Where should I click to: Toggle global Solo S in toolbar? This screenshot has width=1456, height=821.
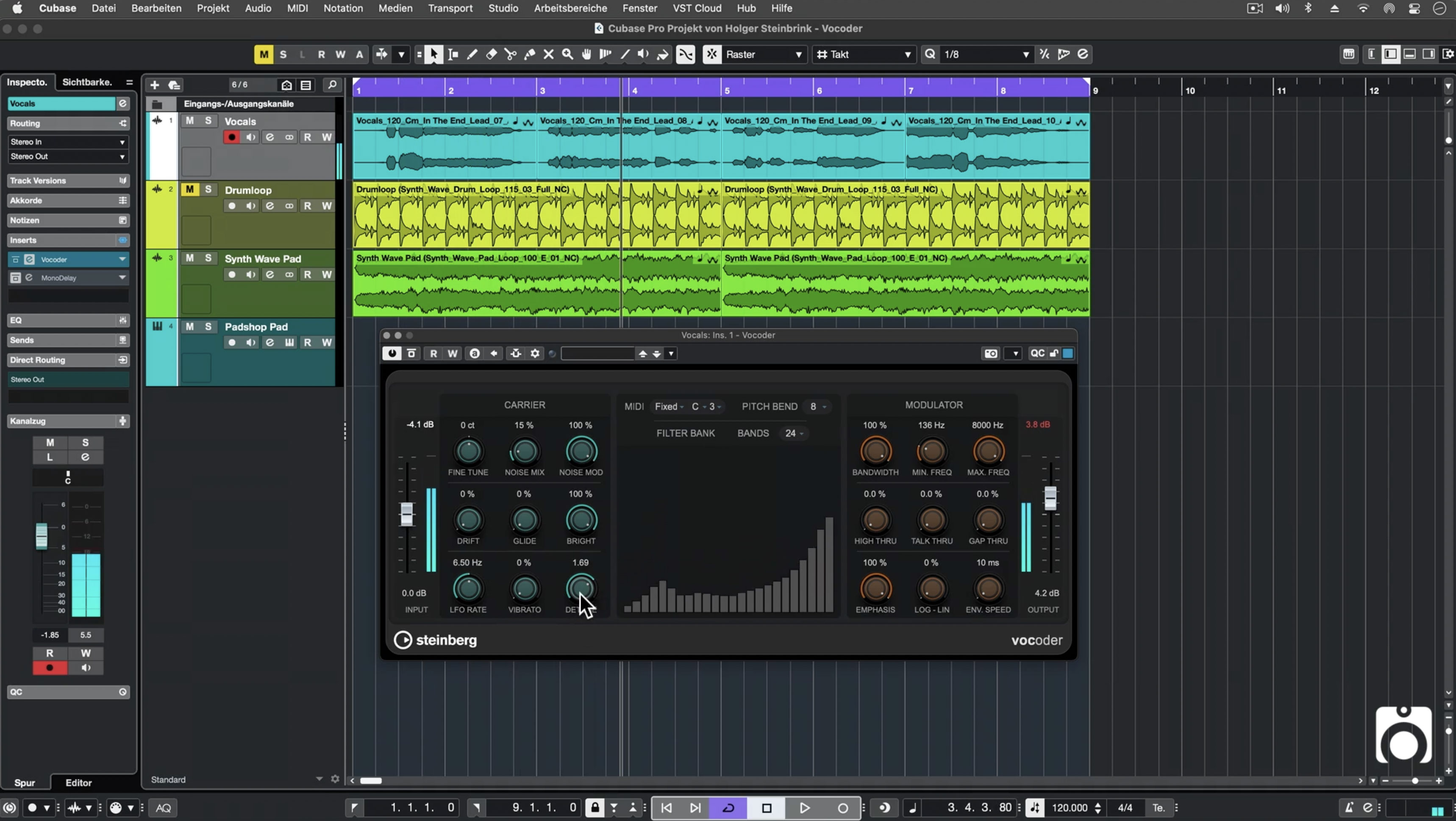pyautogui.click(x=283, y=54)
